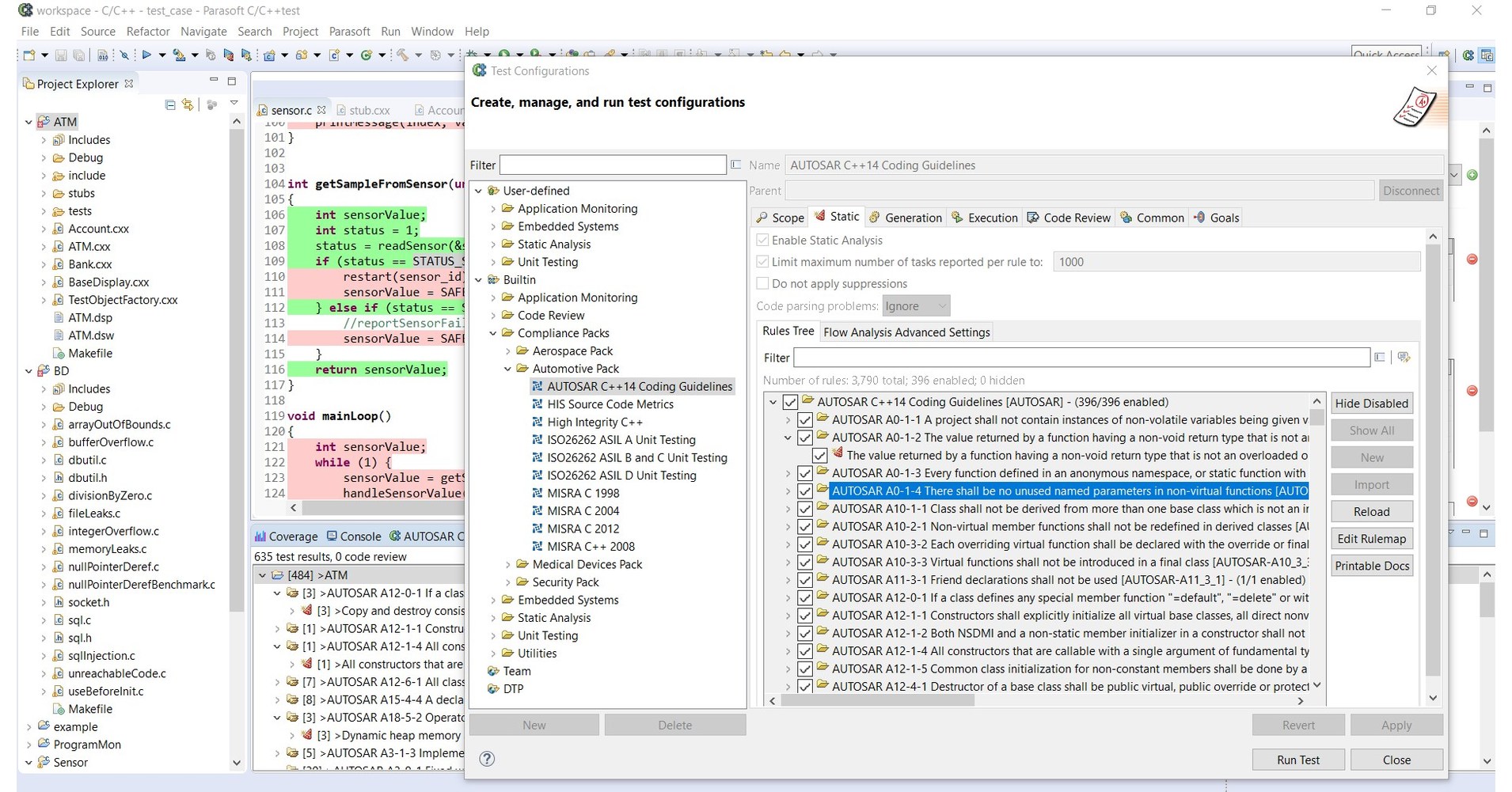This screenshot has width=1512, height=792.
Task: Uncheck rule AUTOSAR A0-1-3 about anonymous namespaces
Action: click(804, 473)
